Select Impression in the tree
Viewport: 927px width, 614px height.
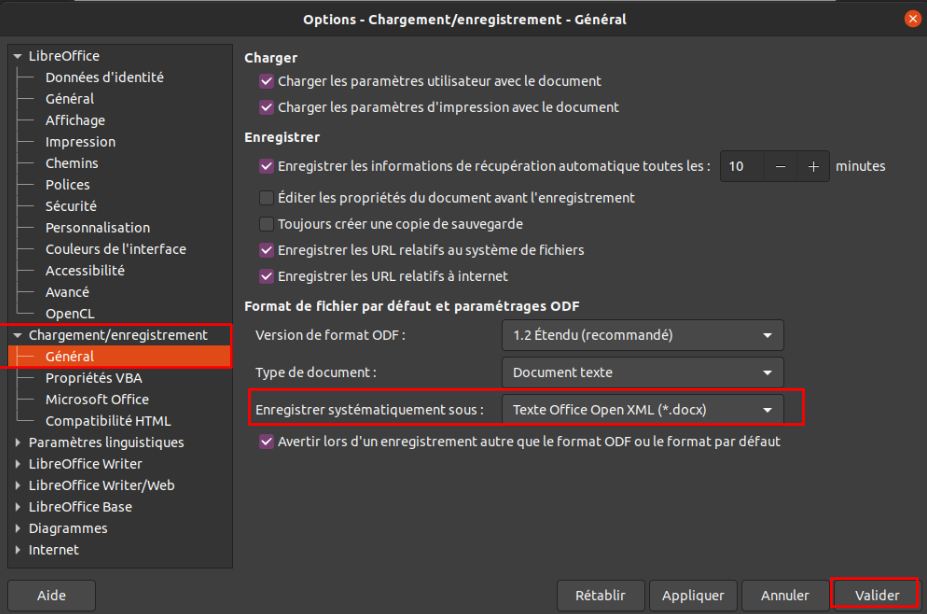click(x=80, y=142)
